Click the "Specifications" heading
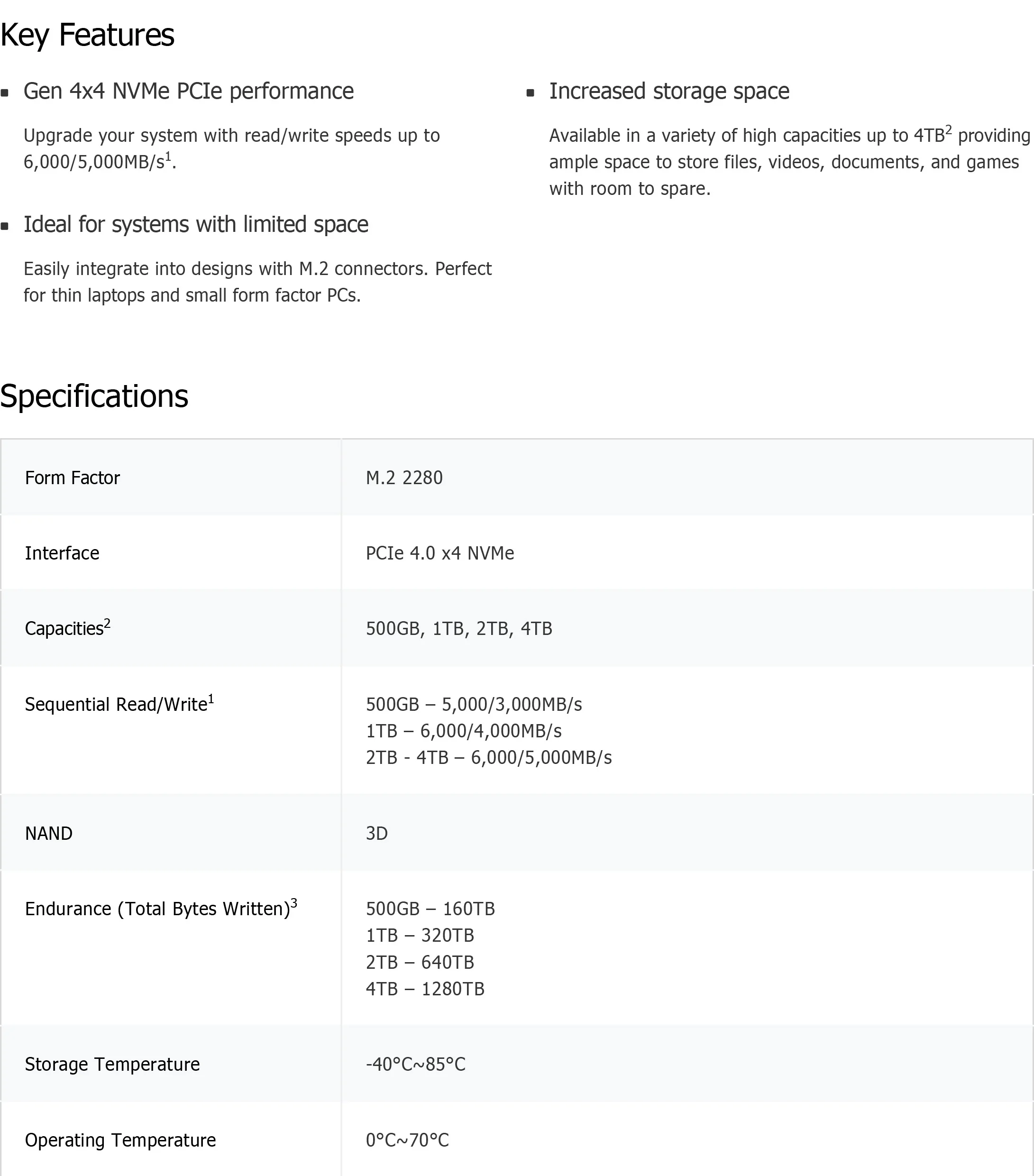This screenshot has width=1034, height=1176. (94, 396)
